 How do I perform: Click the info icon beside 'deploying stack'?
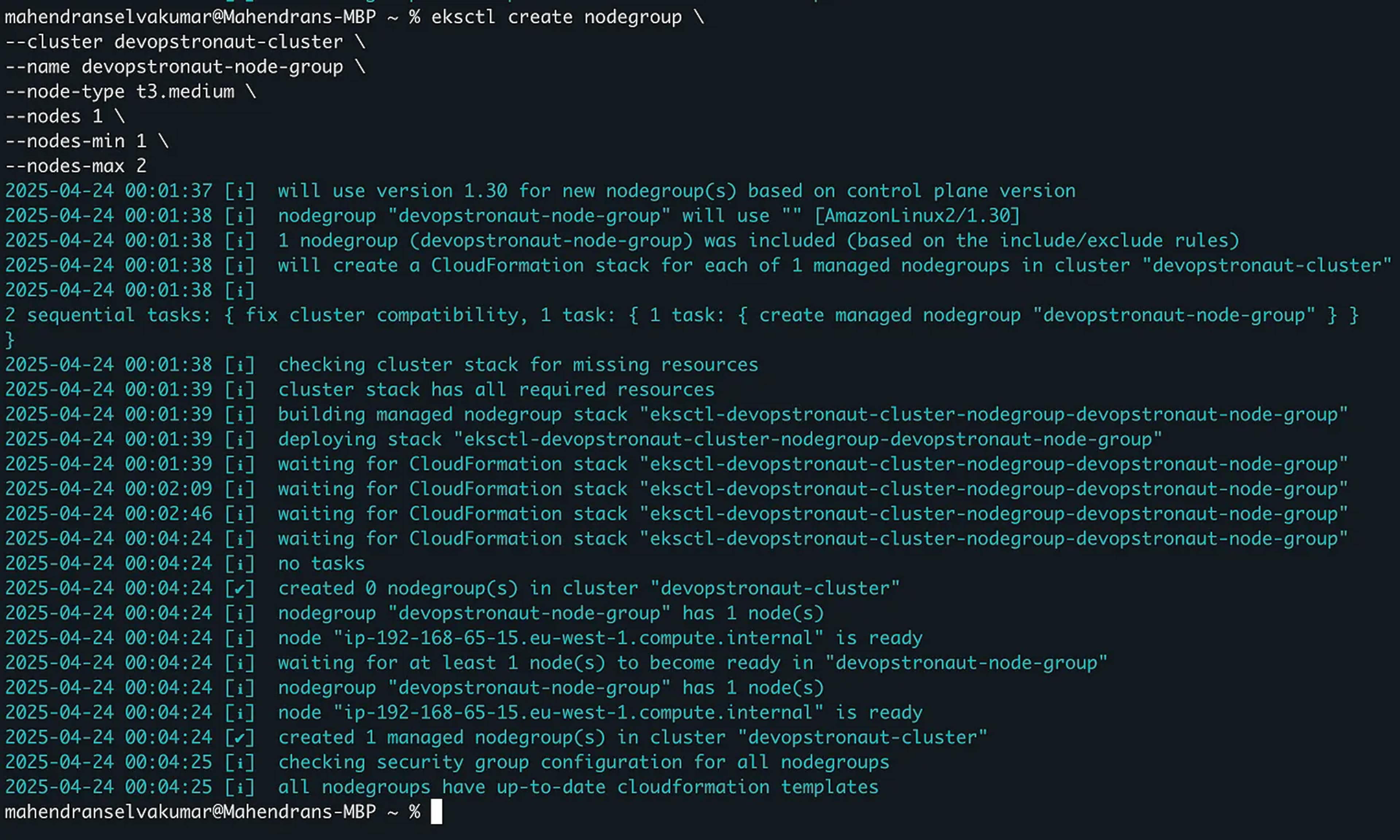pos(240,439)
